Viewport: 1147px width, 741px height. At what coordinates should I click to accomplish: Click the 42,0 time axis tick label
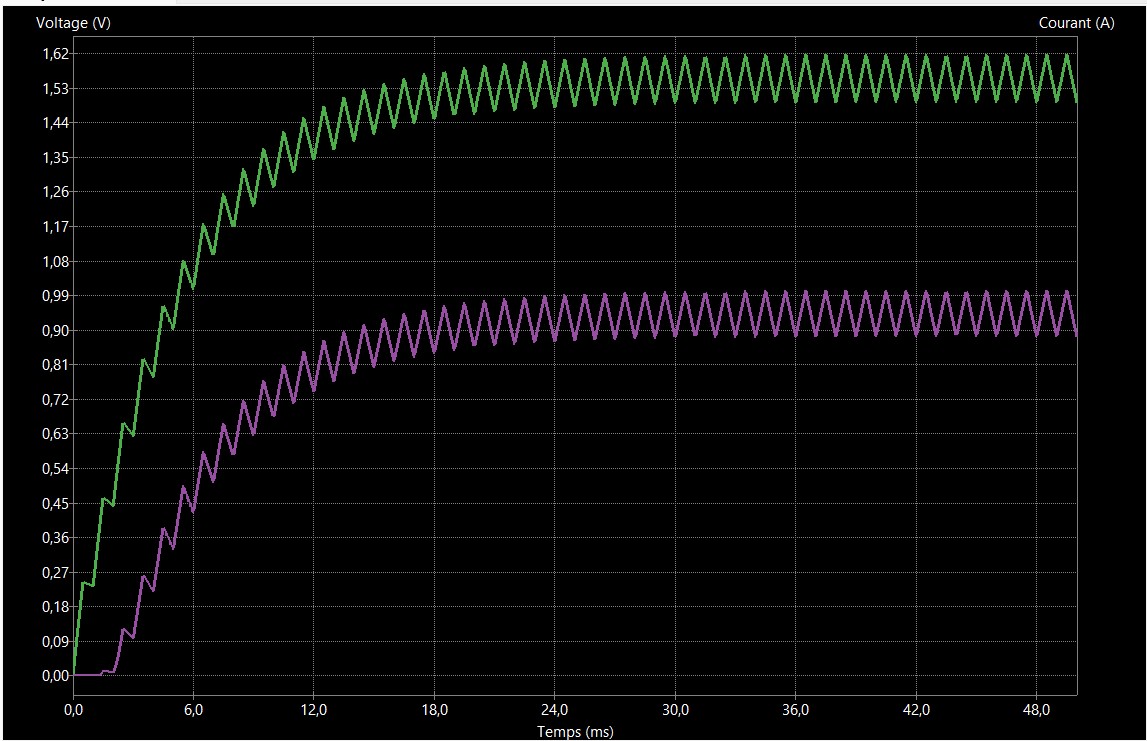(917, 710)
